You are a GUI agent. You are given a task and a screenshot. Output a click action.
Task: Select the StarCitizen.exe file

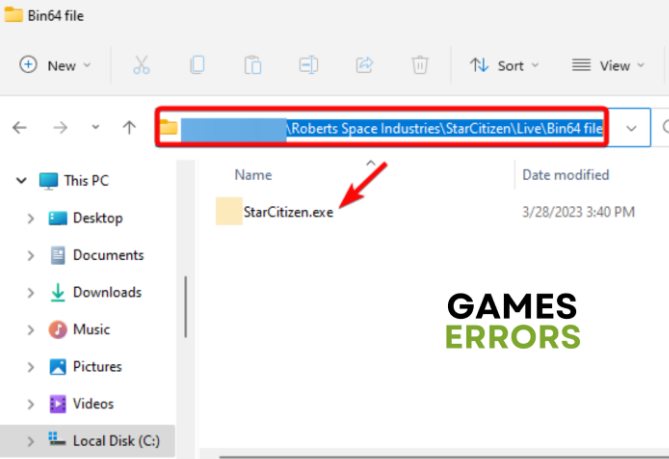288,212
